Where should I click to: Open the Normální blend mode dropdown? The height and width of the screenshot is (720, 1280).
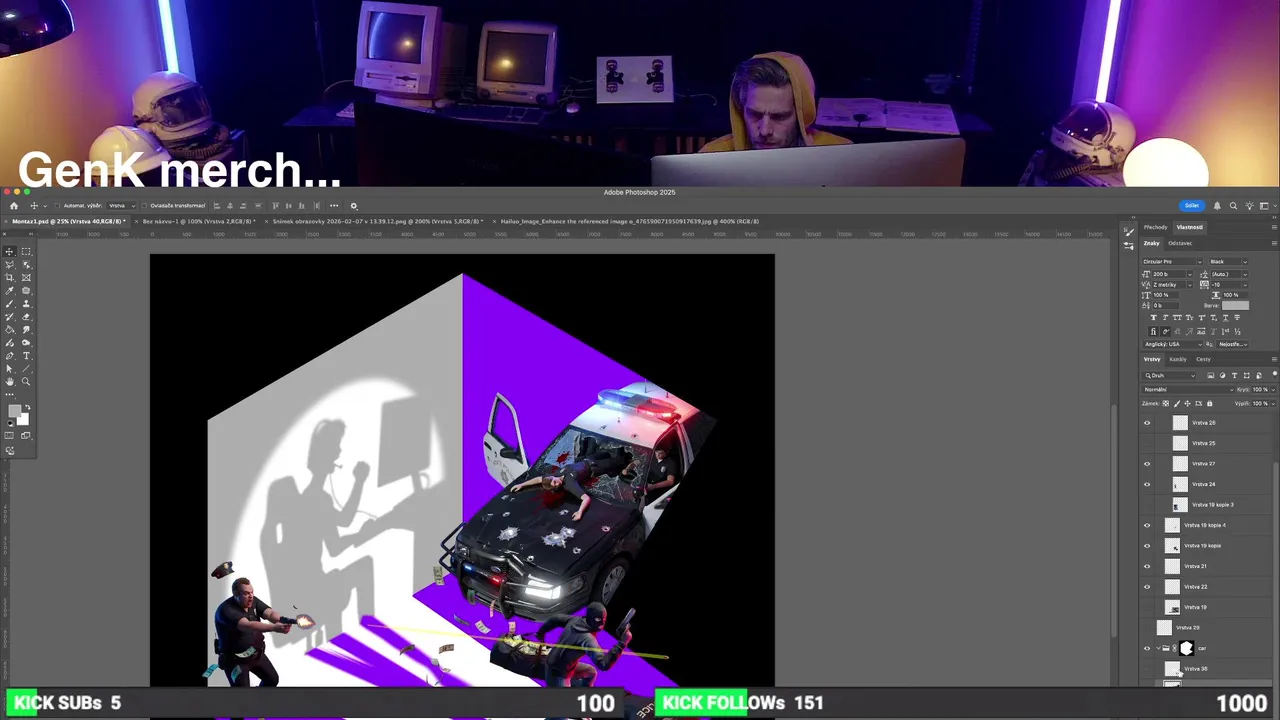tap(1188, 389)
